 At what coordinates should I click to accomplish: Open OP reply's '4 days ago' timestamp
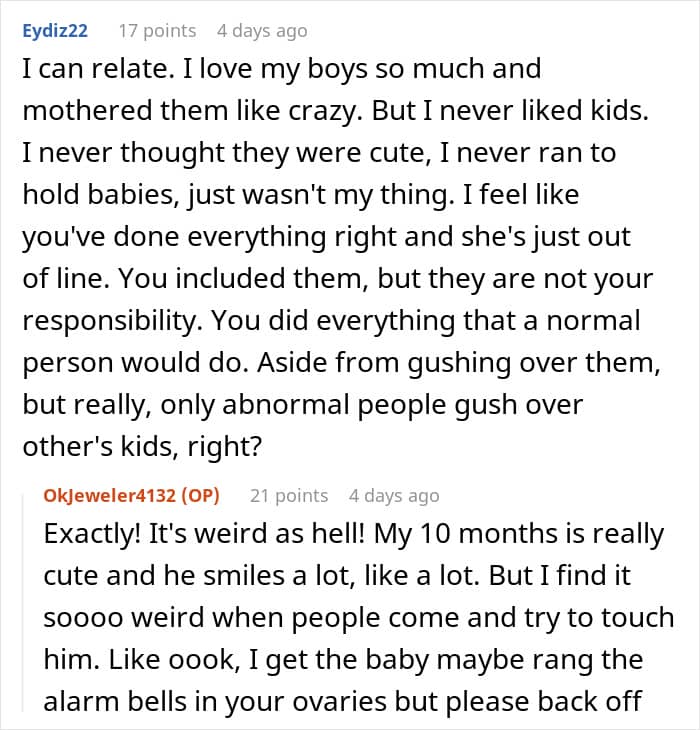394,495
